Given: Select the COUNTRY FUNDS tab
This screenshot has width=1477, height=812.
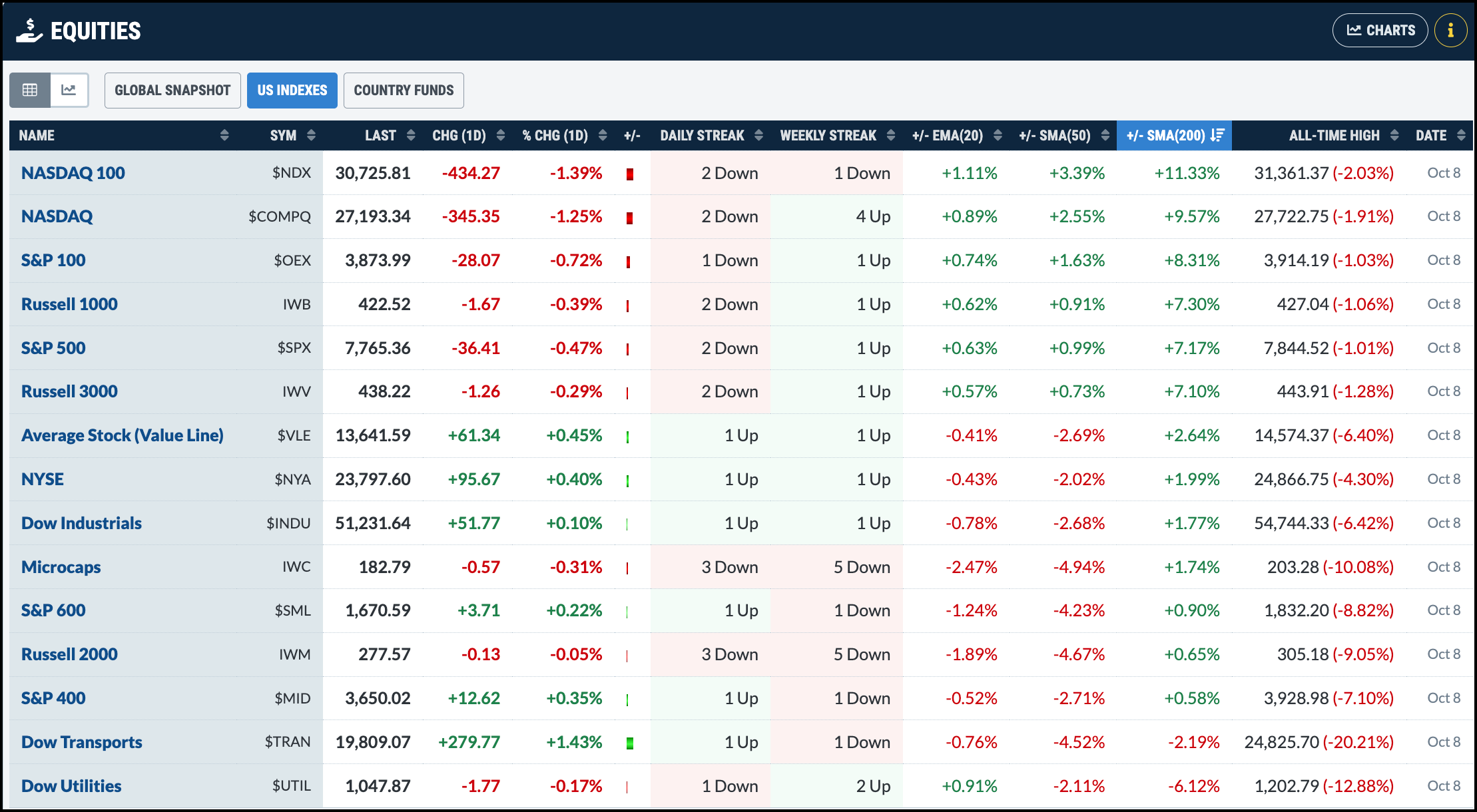Looking at the screenshot, I should tap(404, 90).
